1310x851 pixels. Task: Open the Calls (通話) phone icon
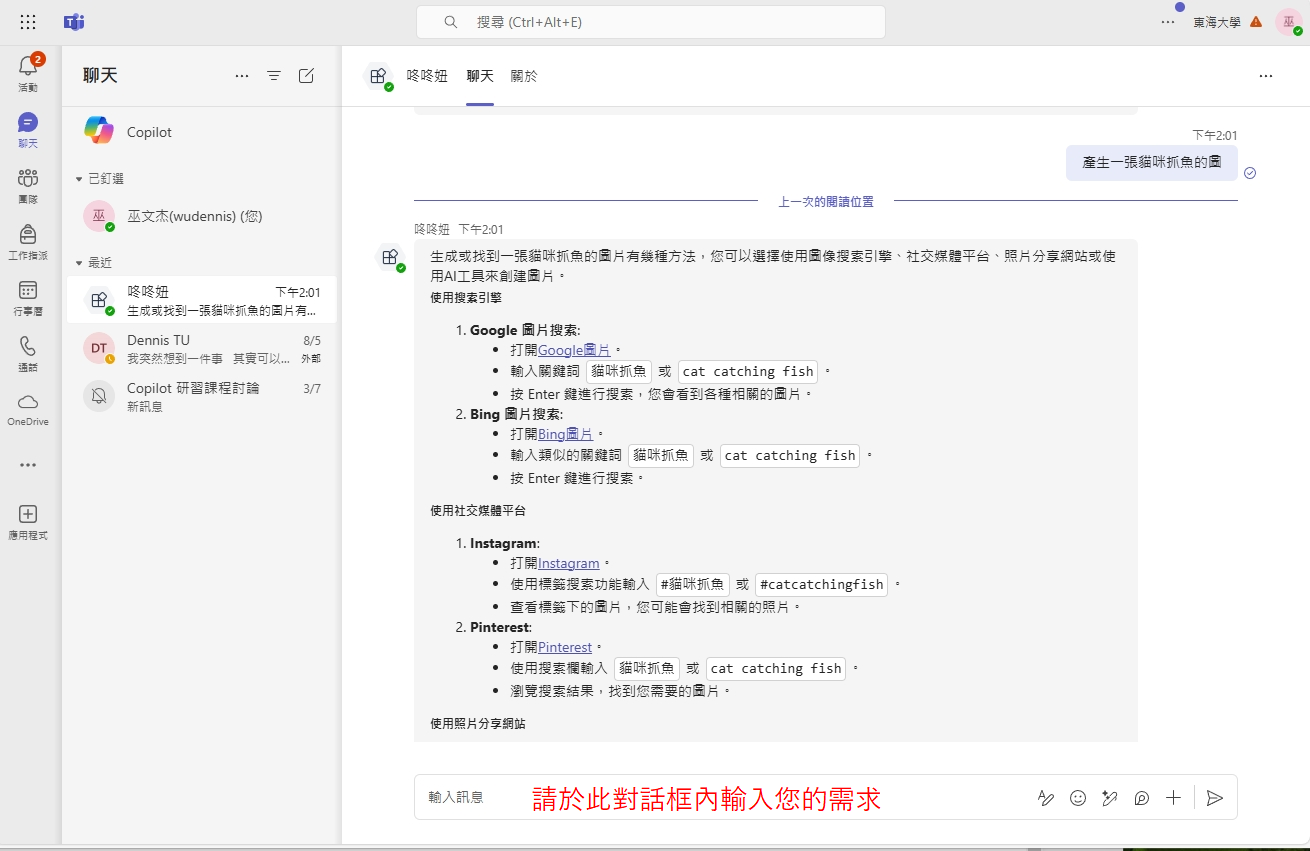[x=28, y=345]
